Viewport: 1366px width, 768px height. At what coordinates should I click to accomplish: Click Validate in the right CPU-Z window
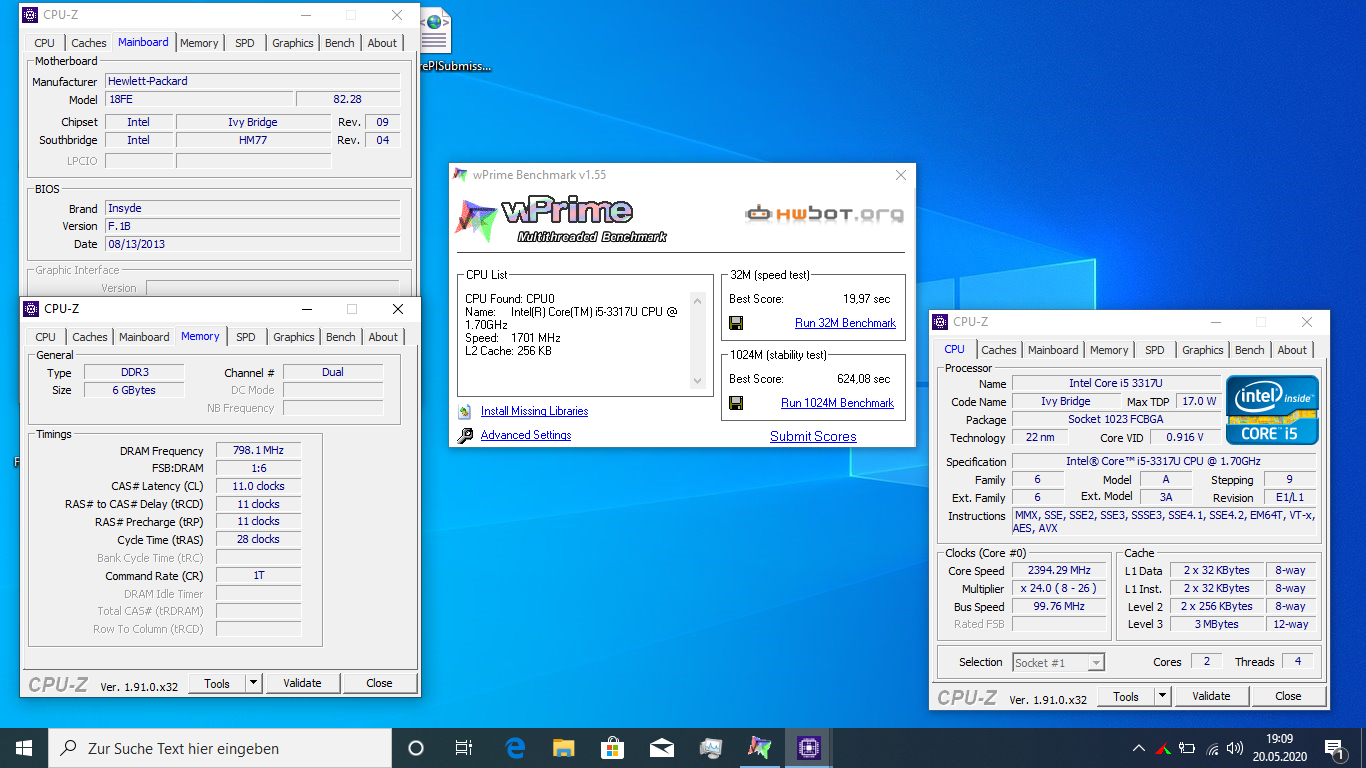tap(1212, 697)
